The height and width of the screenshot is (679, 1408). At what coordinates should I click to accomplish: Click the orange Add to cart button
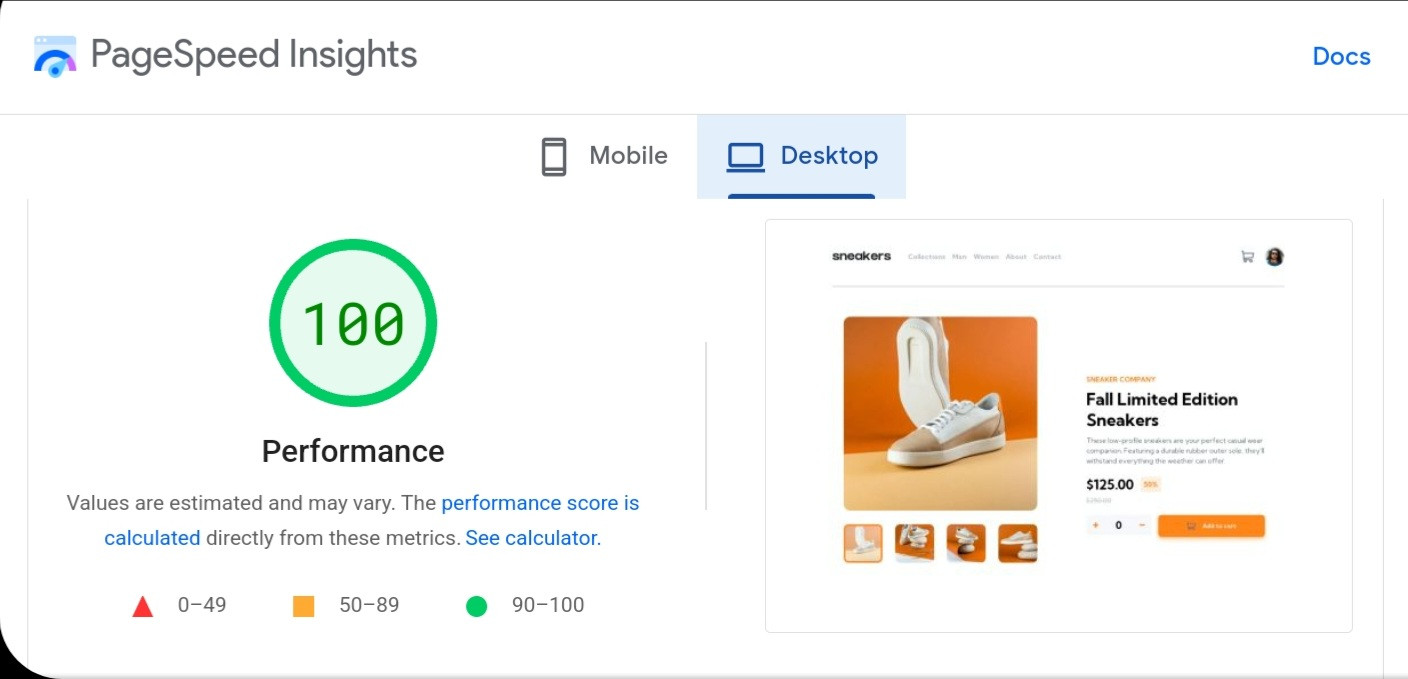(1211, 526)
